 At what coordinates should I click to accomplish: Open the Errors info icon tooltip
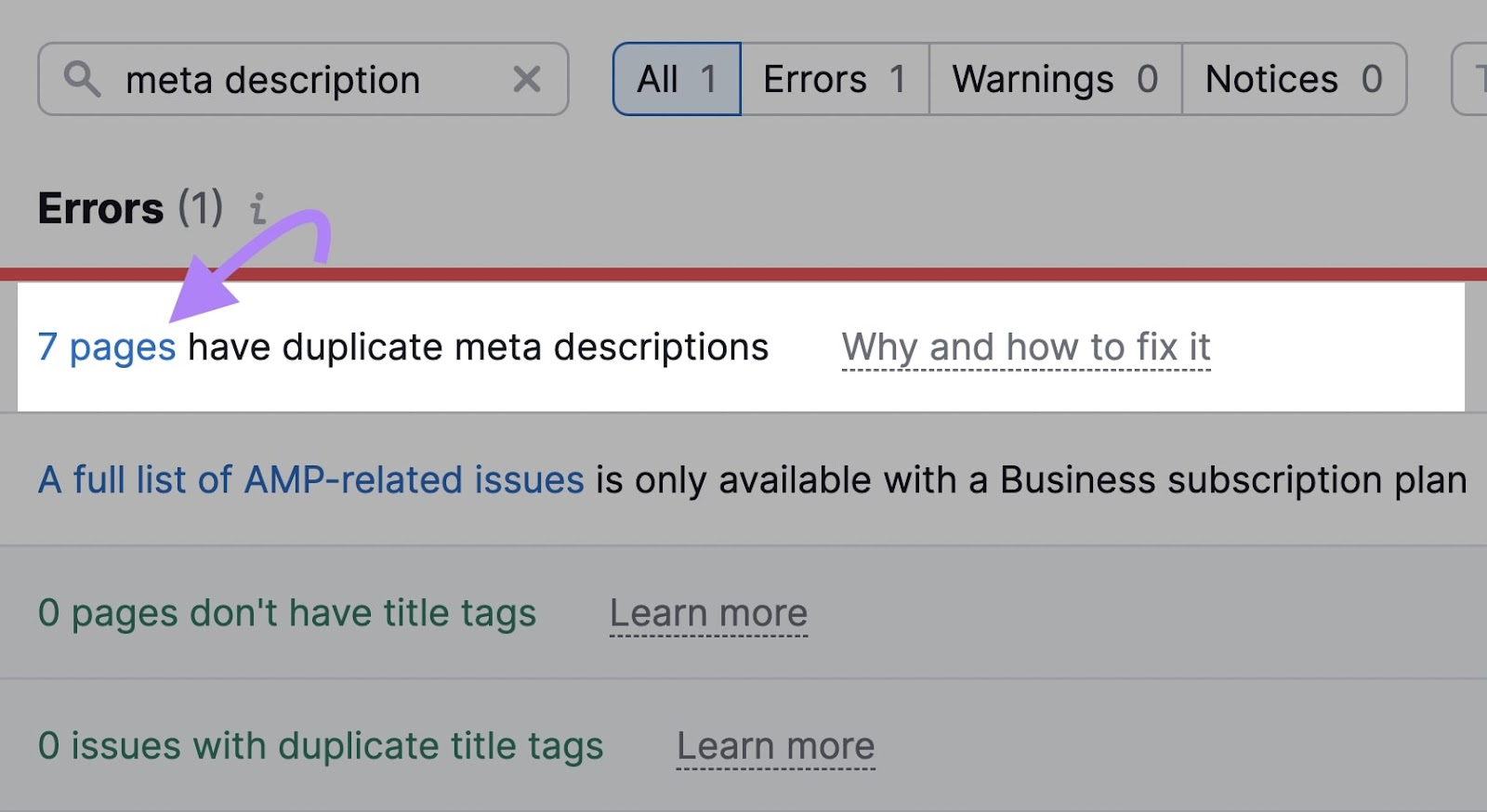coord(258,208)
